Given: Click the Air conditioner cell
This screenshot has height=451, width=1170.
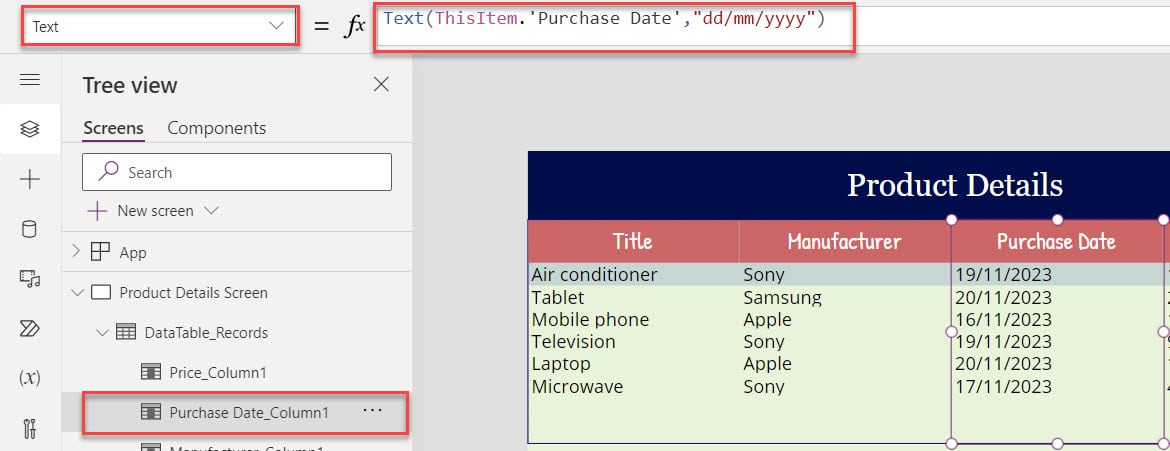Looking at the screenshot, I should [594, 275].
